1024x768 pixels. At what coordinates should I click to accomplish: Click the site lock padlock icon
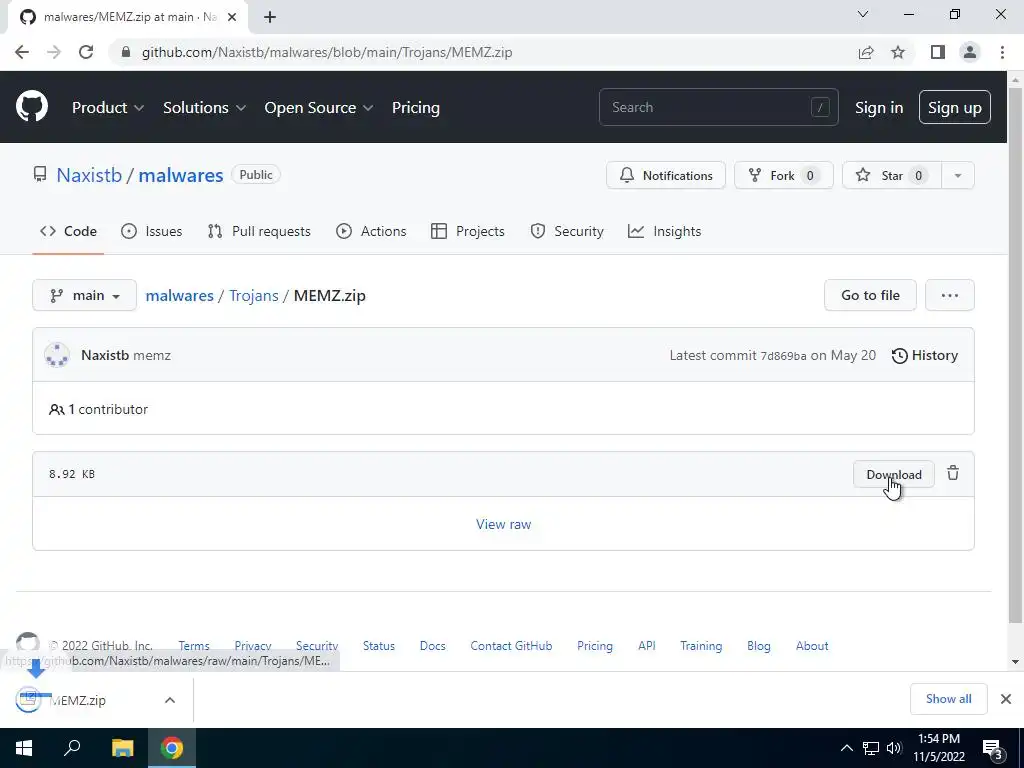[x=126, y=52]
